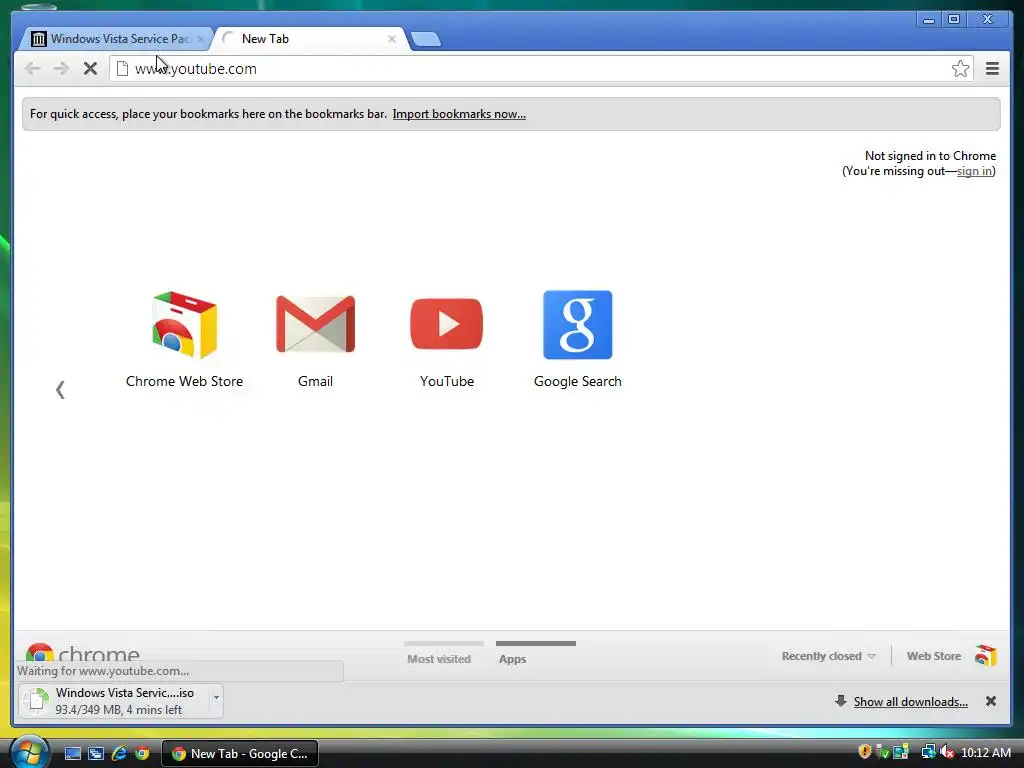The width and height of the screenshot is (1024, 768).
Task: Go back using the back arrow
Action: point(32,69)
